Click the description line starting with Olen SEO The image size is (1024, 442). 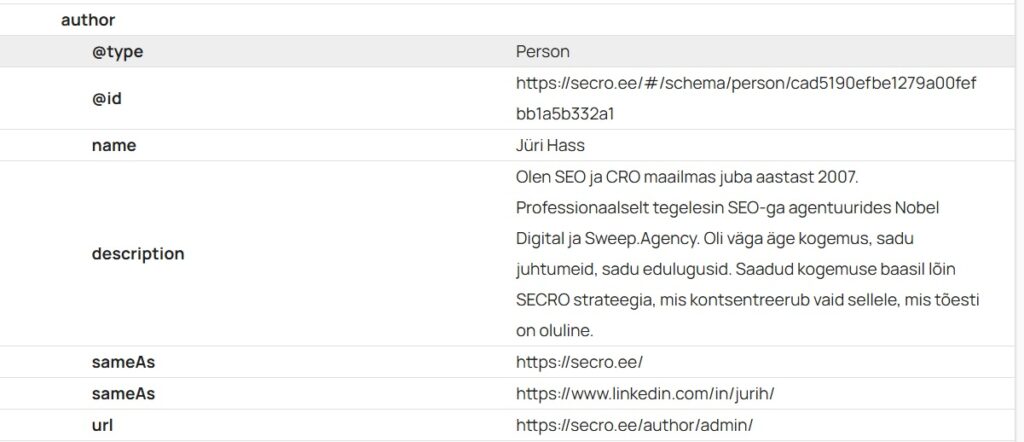pyautogui.click(x=687, y=177)
